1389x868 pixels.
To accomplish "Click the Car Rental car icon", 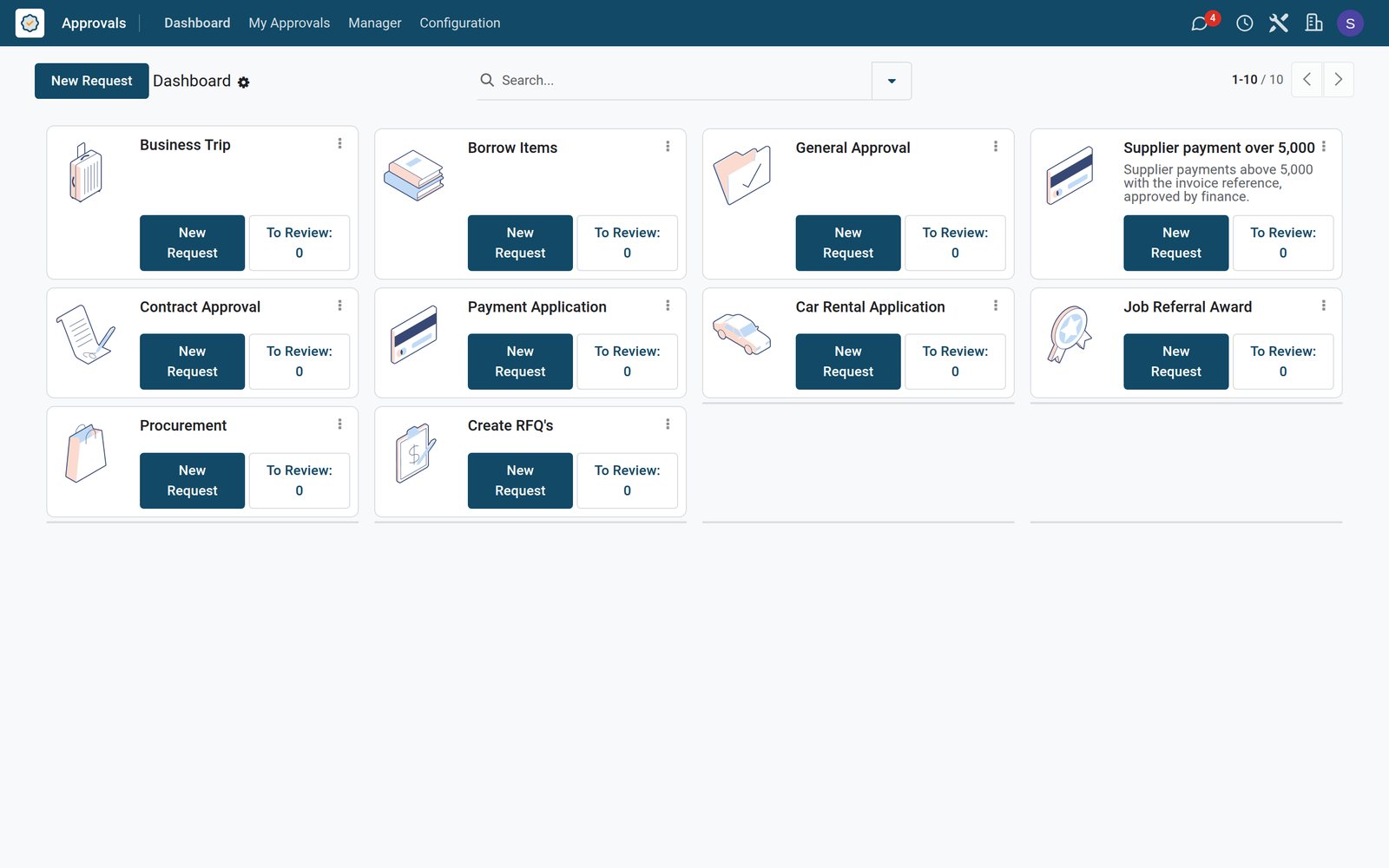I will click(x=742, y=334).
